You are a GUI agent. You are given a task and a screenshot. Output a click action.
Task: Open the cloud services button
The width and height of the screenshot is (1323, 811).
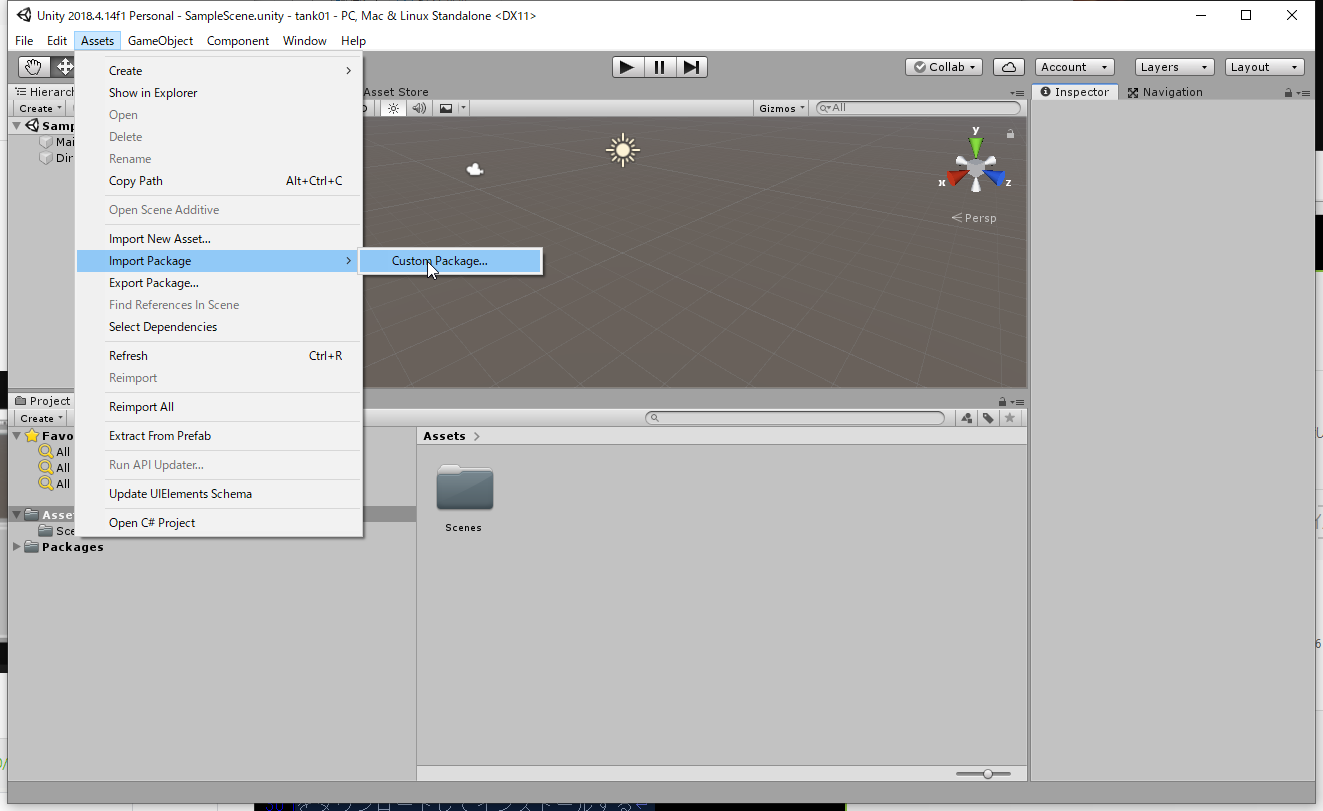point(1009,67)
